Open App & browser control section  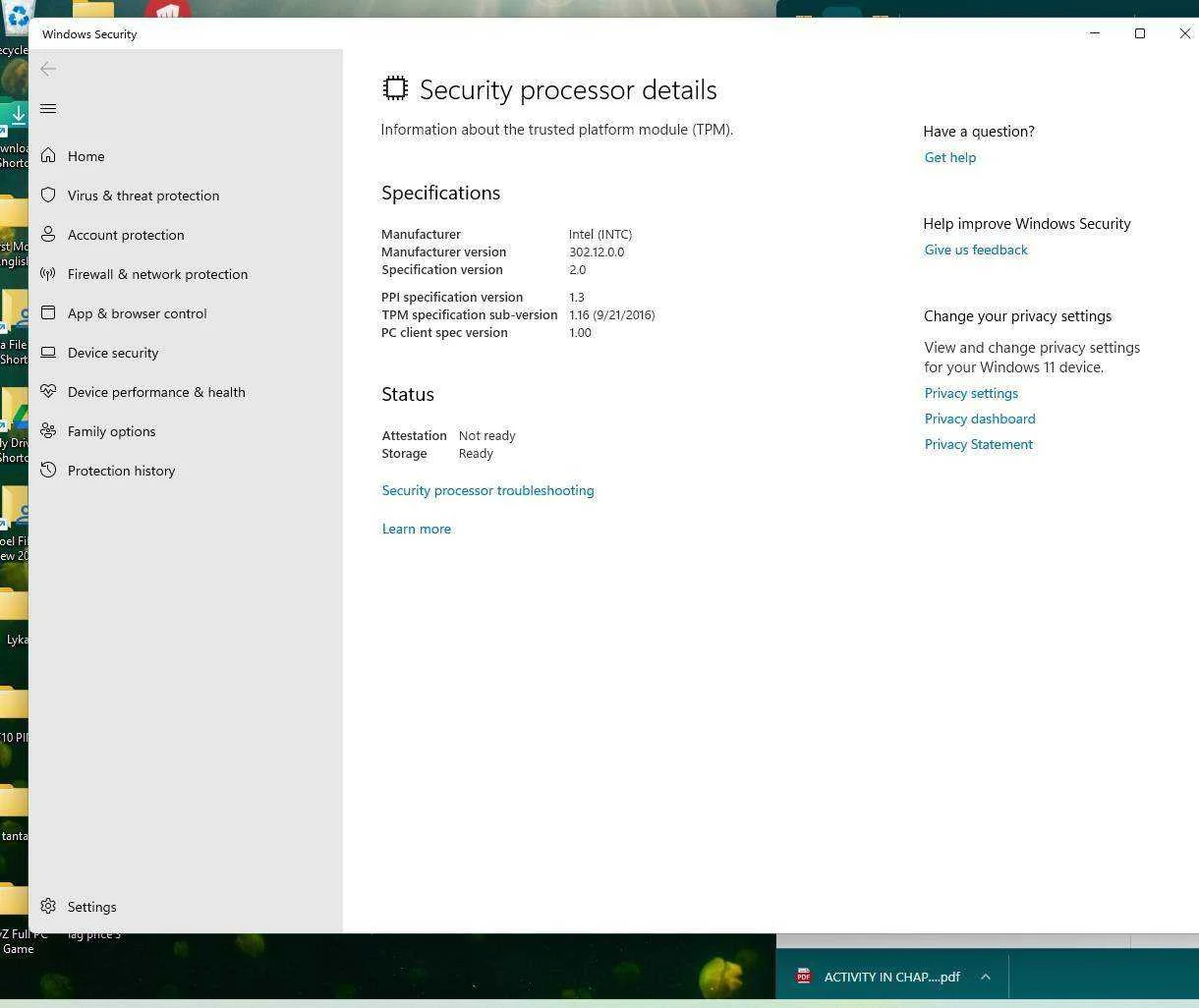[138, 313]
